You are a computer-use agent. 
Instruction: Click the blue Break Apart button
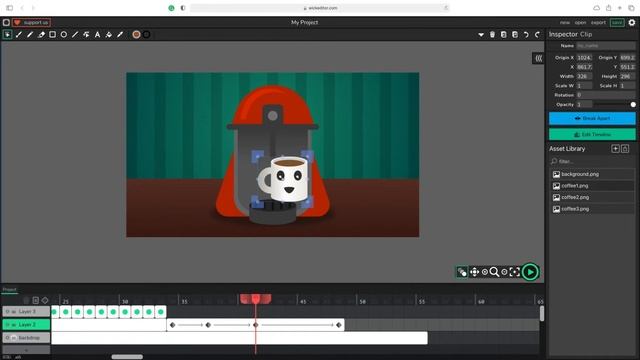click(x=592, y=118)
